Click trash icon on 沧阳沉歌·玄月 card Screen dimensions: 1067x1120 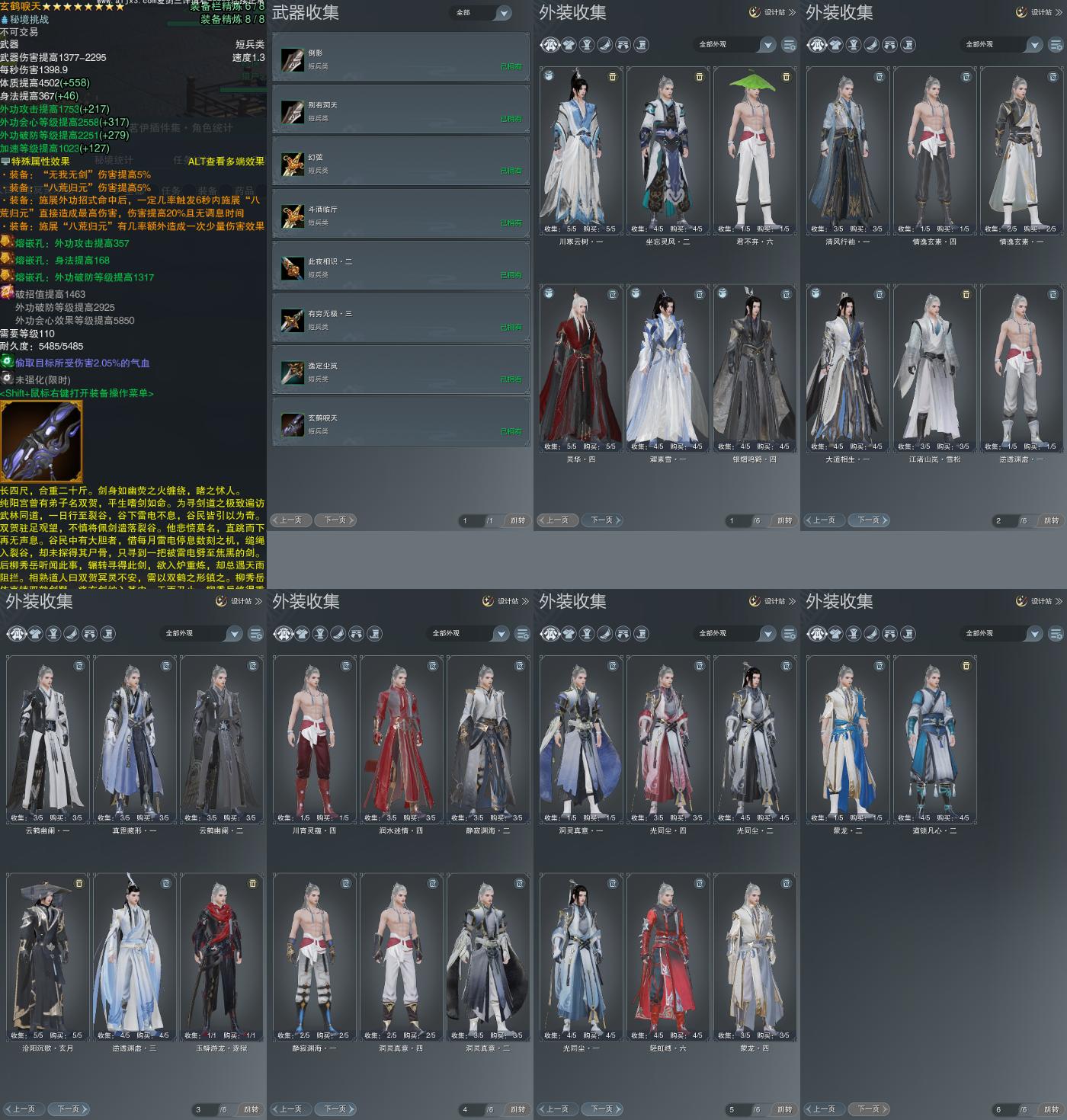coord(79,883)
